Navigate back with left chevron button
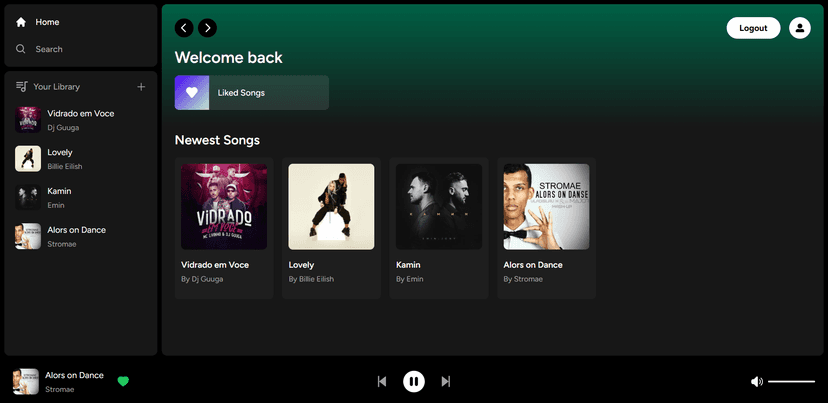 [184, 28]
